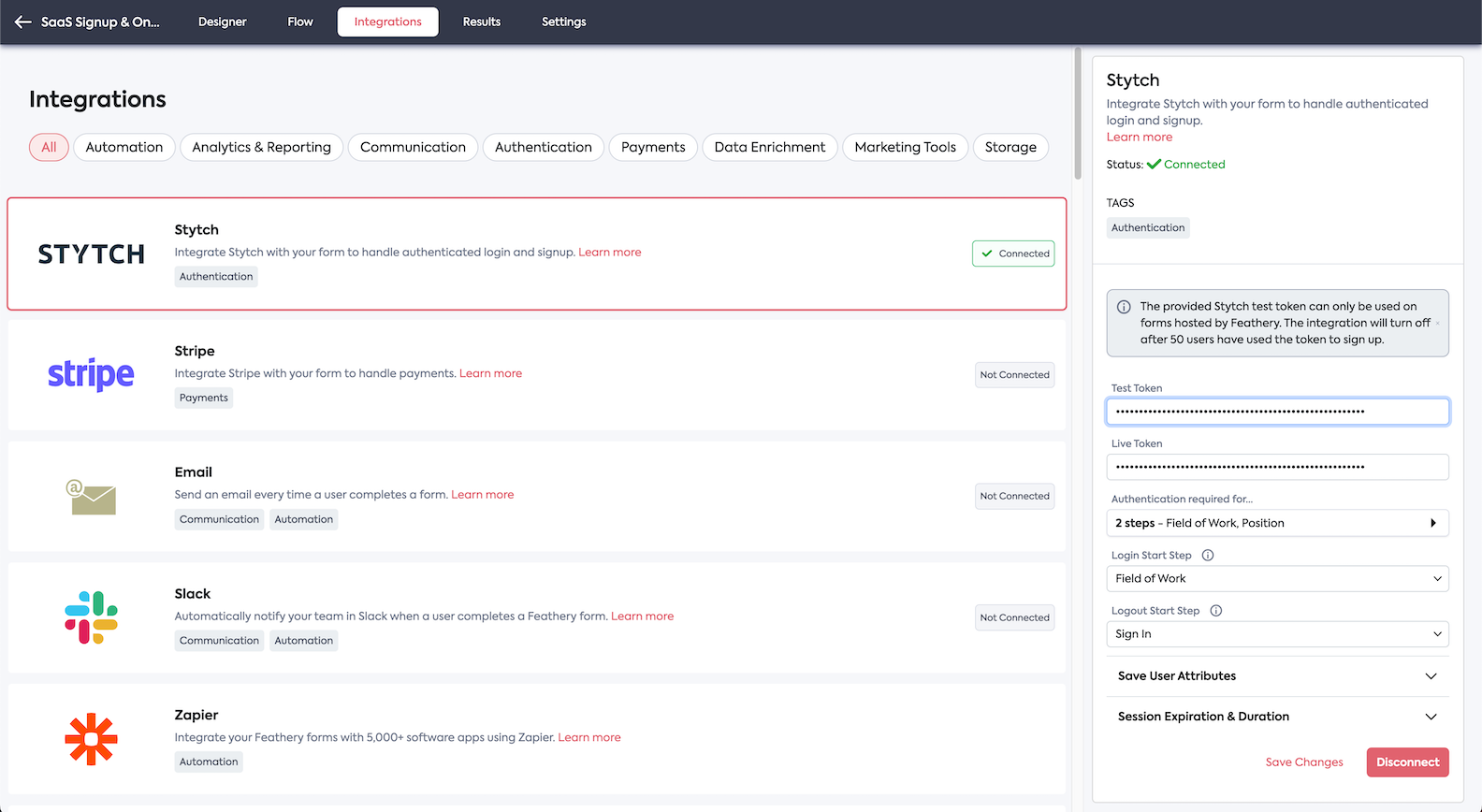
Task: Click the Stytch Connected status button
Action: 1013,254
